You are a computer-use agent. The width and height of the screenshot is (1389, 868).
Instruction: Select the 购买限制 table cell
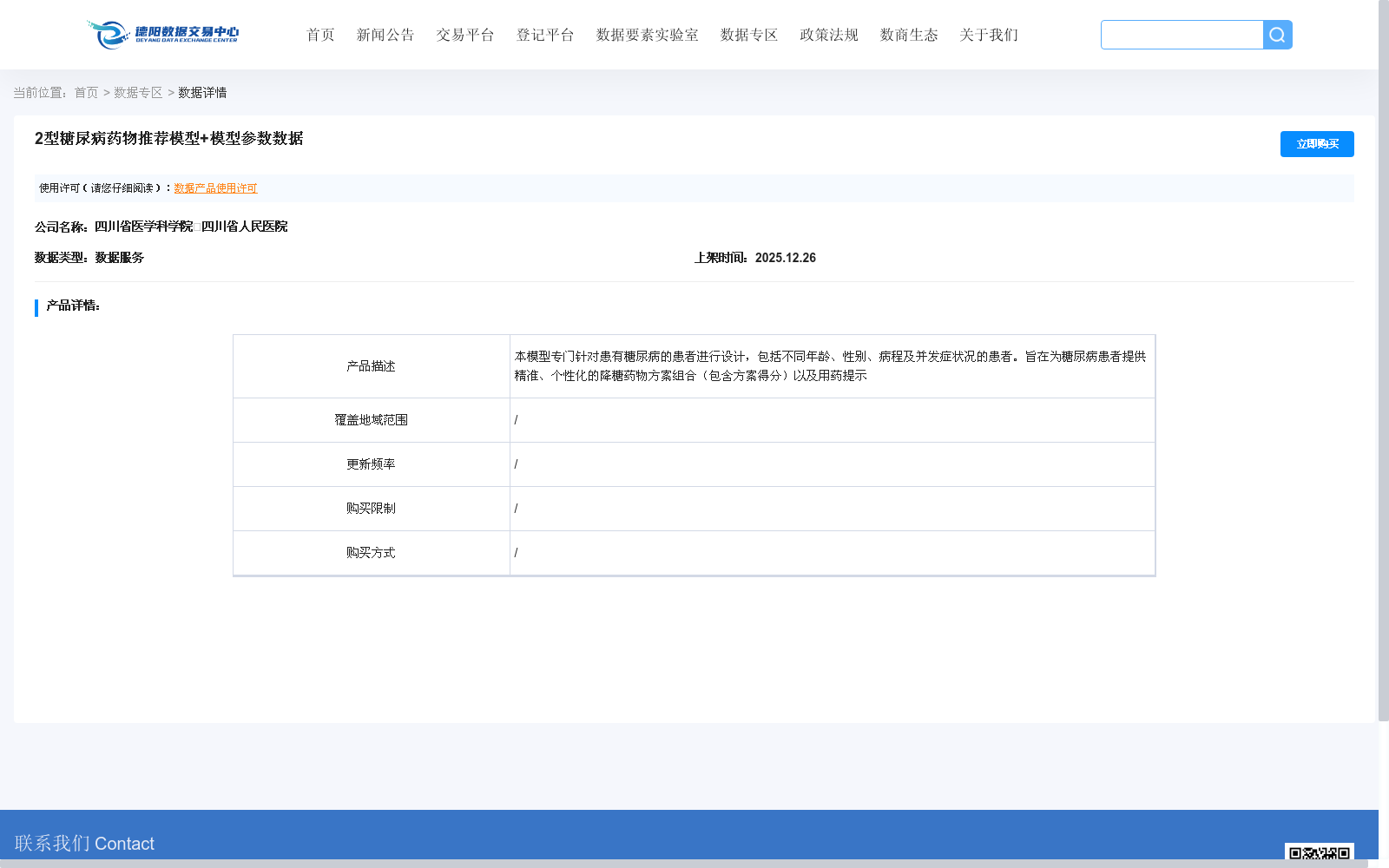(x=371, y=509)
